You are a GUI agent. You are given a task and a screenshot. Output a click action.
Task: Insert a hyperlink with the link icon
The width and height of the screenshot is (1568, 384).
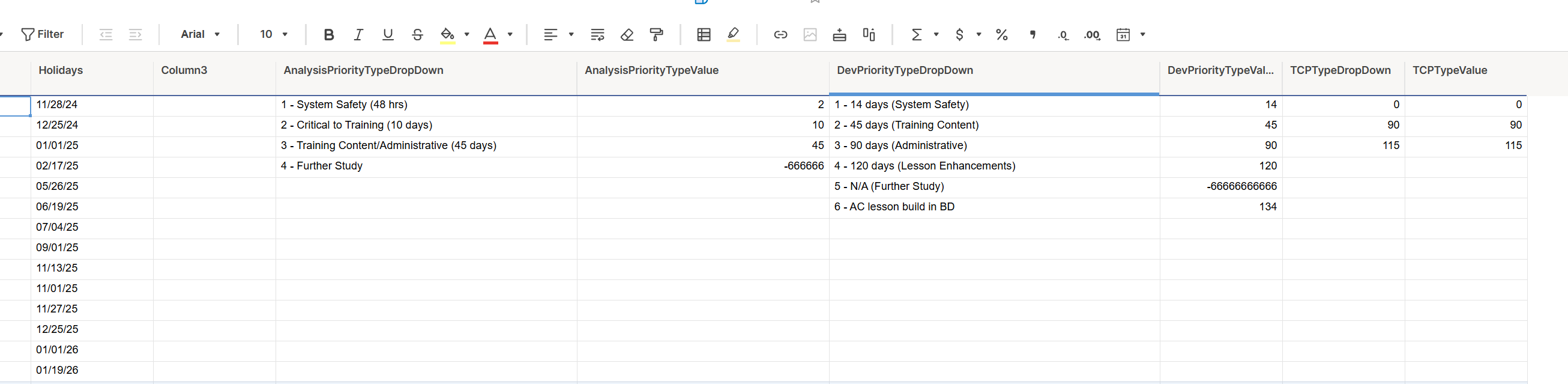pos(780,35)
